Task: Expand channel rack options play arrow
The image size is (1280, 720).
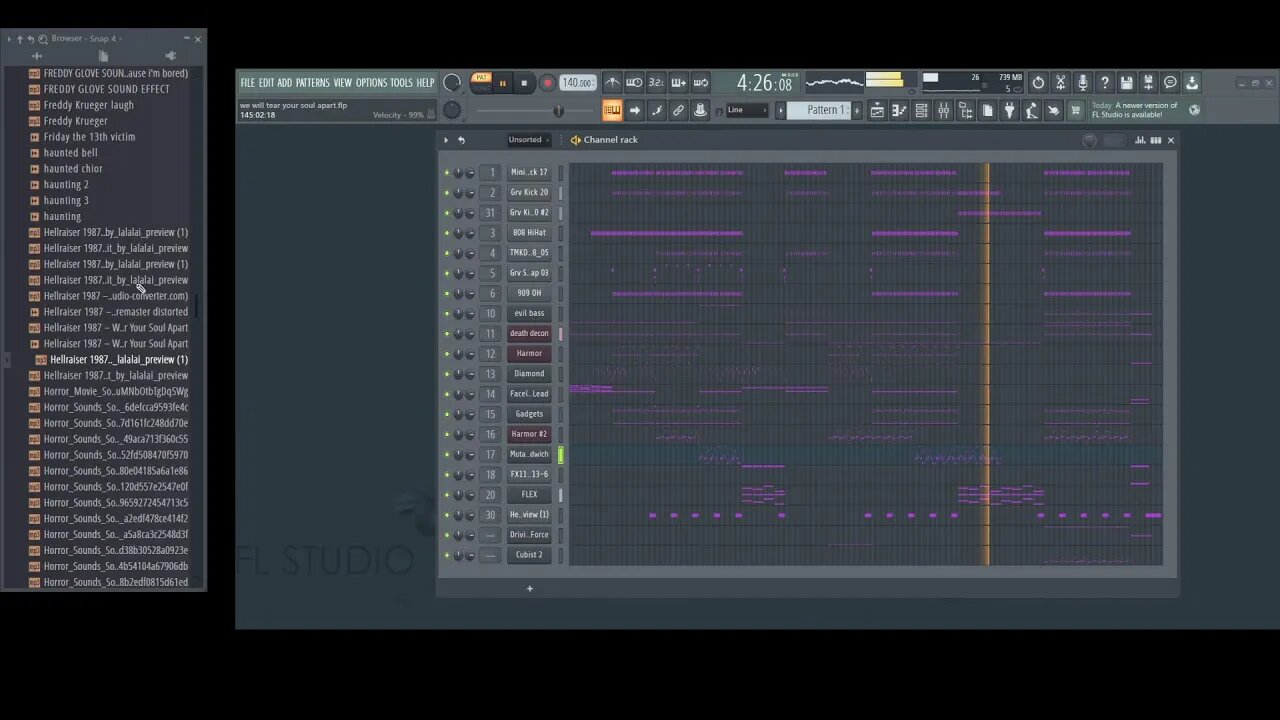Action: [446, 140]
